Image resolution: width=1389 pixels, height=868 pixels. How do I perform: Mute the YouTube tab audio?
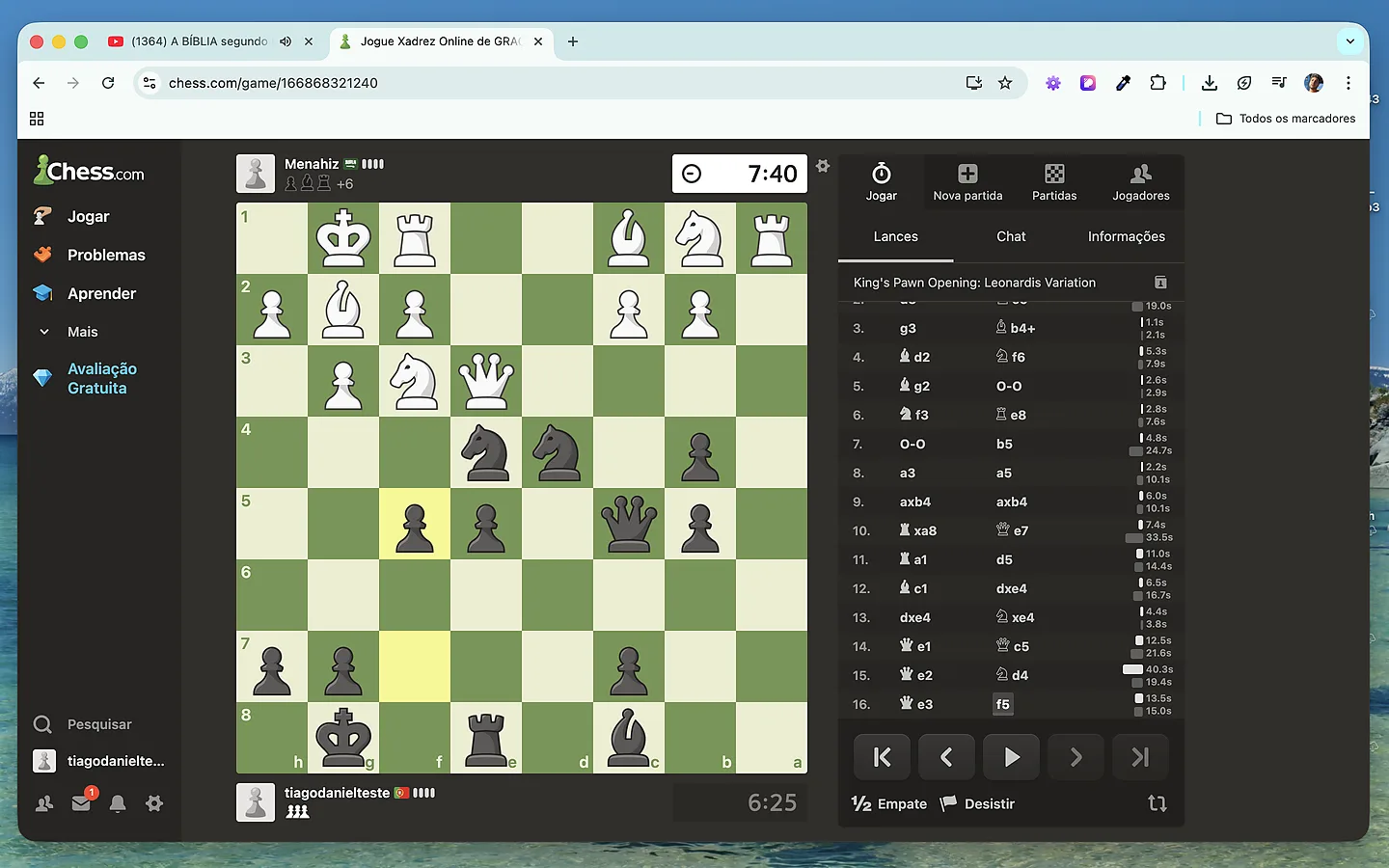pyautogui.click(x=286, y=41)
